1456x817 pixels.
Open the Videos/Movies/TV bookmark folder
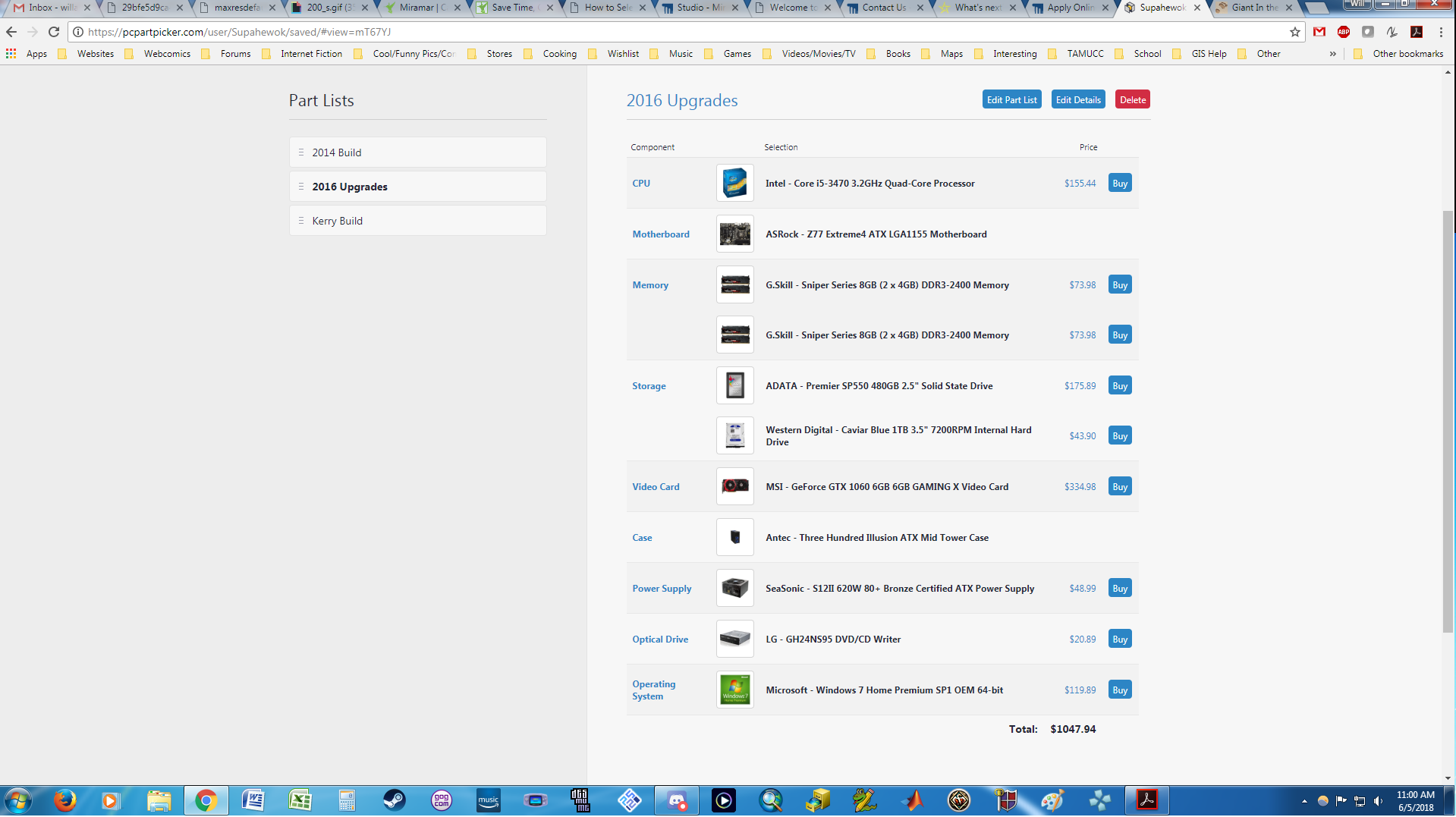810,54
